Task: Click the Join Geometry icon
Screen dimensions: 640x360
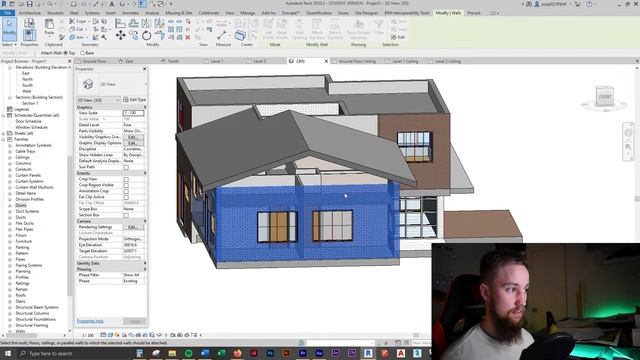Action: (72, 37)
